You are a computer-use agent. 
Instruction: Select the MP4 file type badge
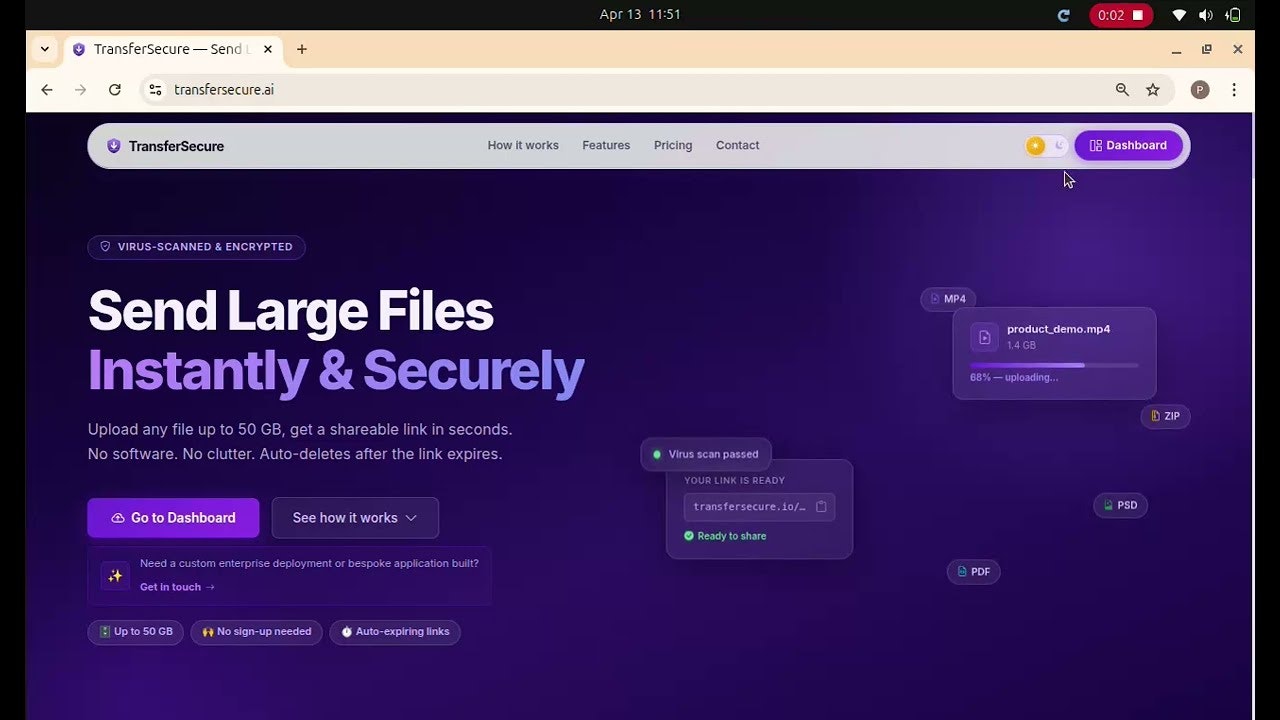(x=947, y=299)
